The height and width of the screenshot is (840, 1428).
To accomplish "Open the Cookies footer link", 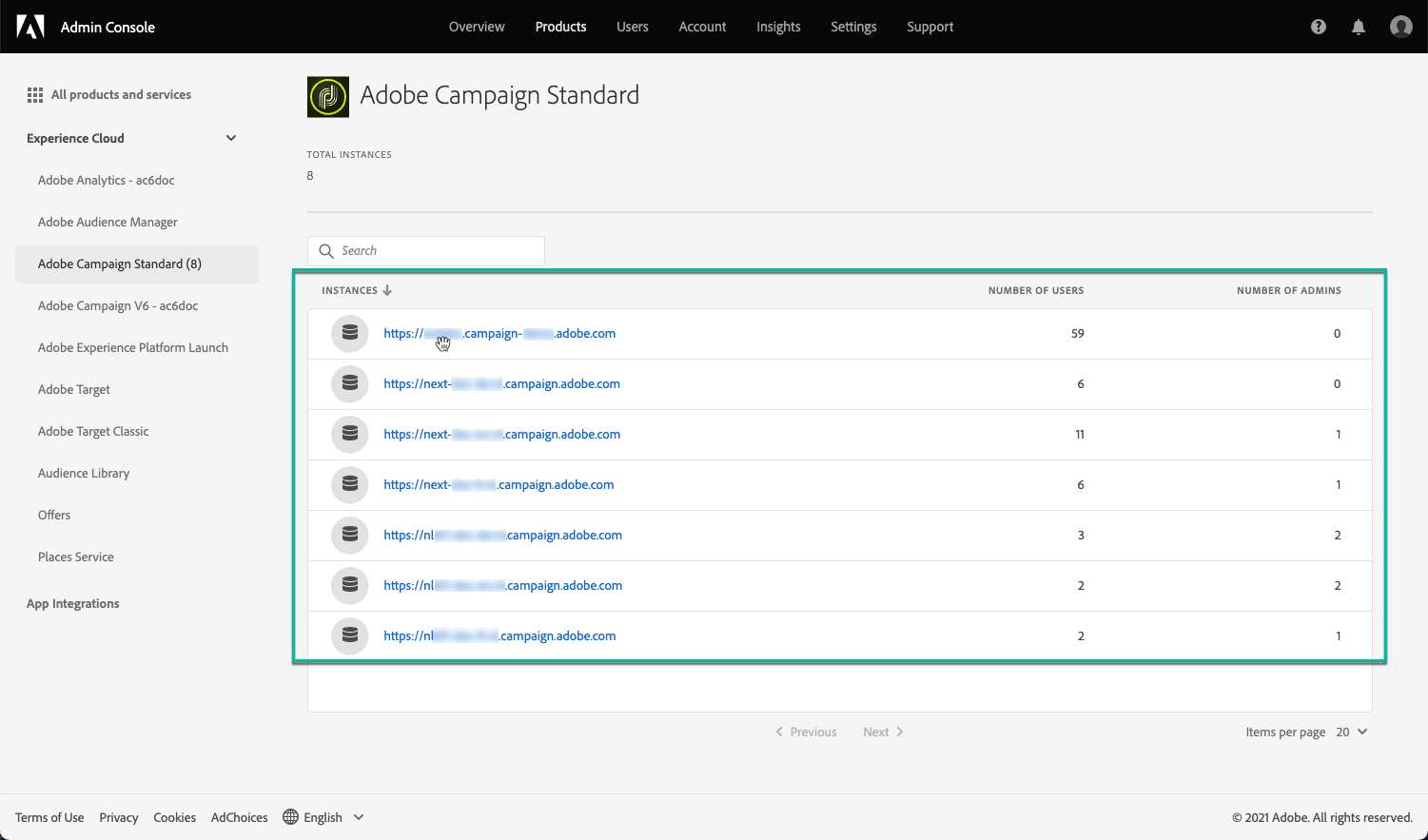I will [x=175, y=817].
